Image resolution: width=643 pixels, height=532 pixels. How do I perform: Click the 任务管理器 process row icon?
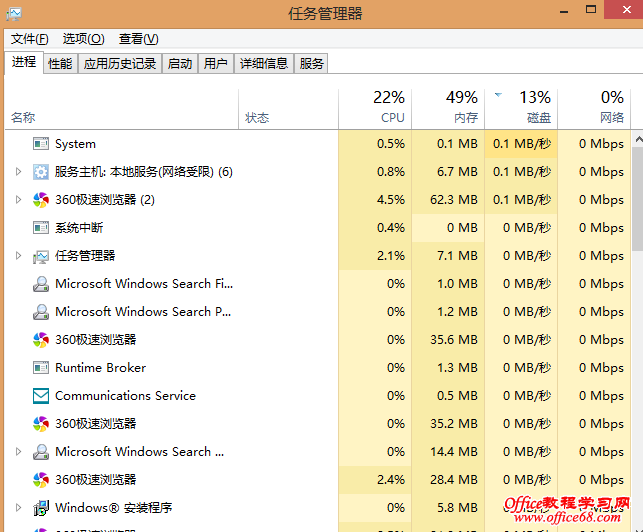click(x=41, y=256)
